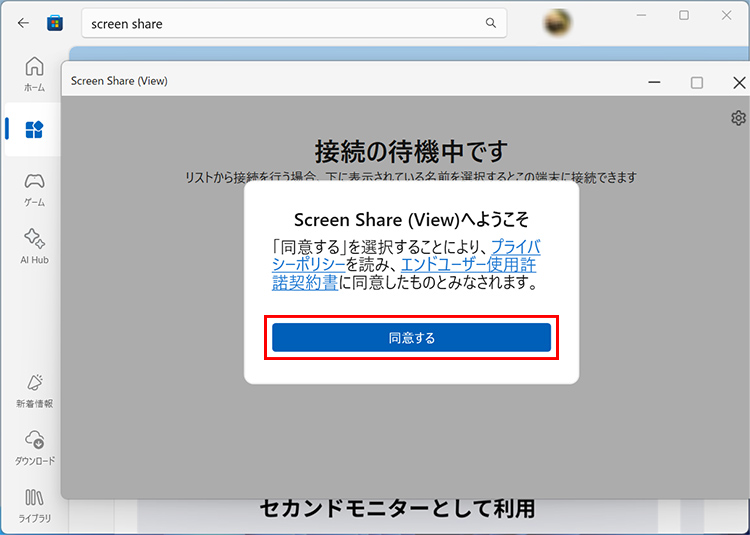The height and width of the screenshot is (535, 750).
Task: Open Screen Share settings gear icon
Action: pos(738,118)
